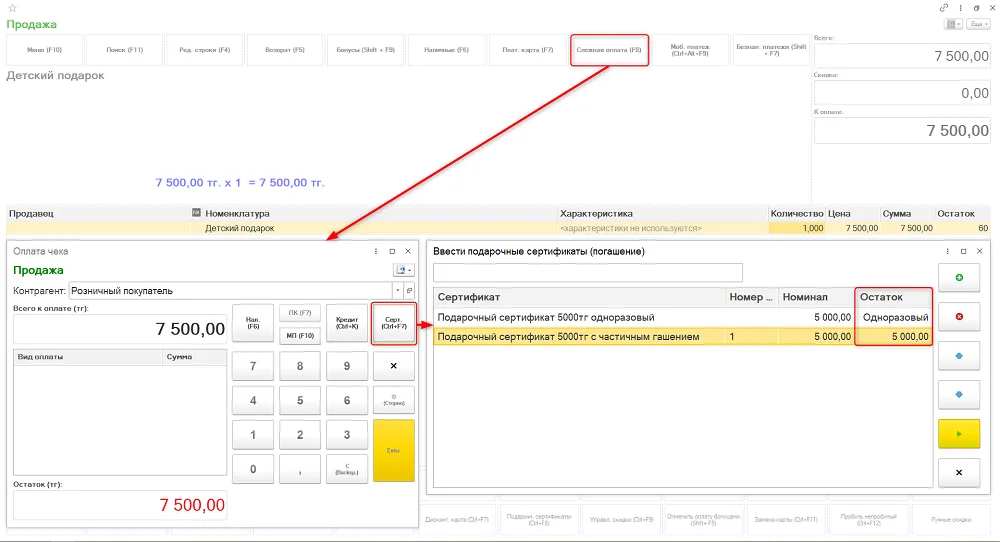
Task: Expand the Контрагент dropdown list
Action: coord(397,291)
